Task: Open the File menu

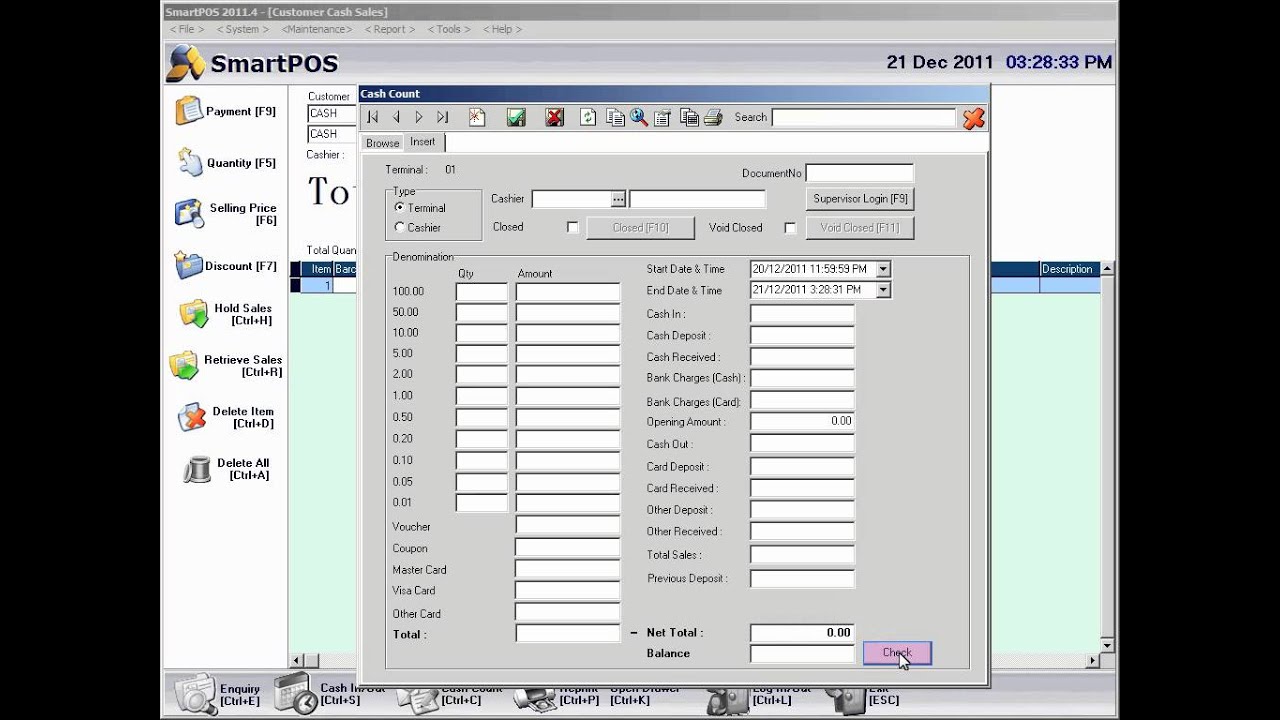Action: click(x=187, y=29)
